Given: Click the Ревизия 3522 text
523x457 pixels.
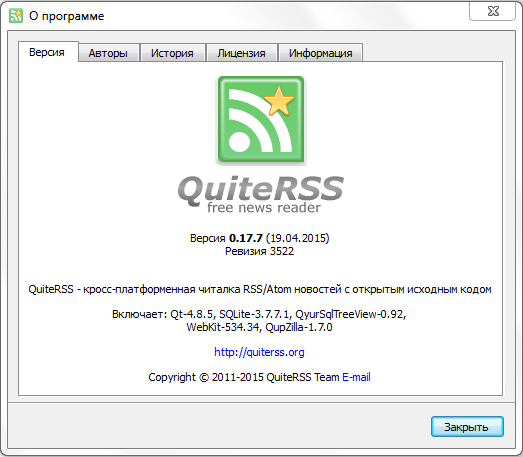Looking at the screenshot, I should [x=259, y=251].
